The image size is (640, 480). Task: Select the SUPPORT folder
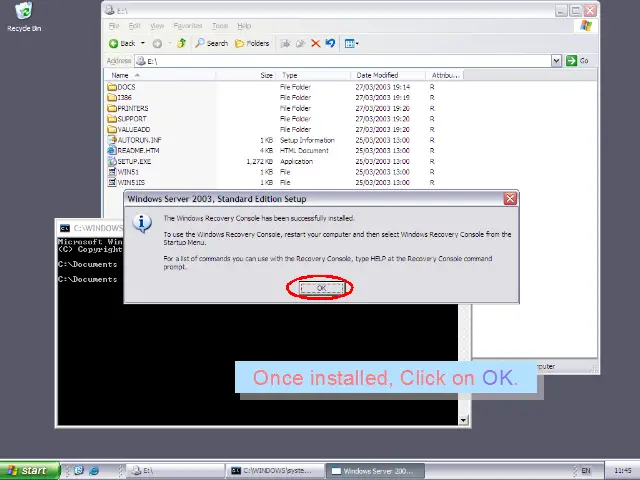pyautogui.click(x=127, y=119)
